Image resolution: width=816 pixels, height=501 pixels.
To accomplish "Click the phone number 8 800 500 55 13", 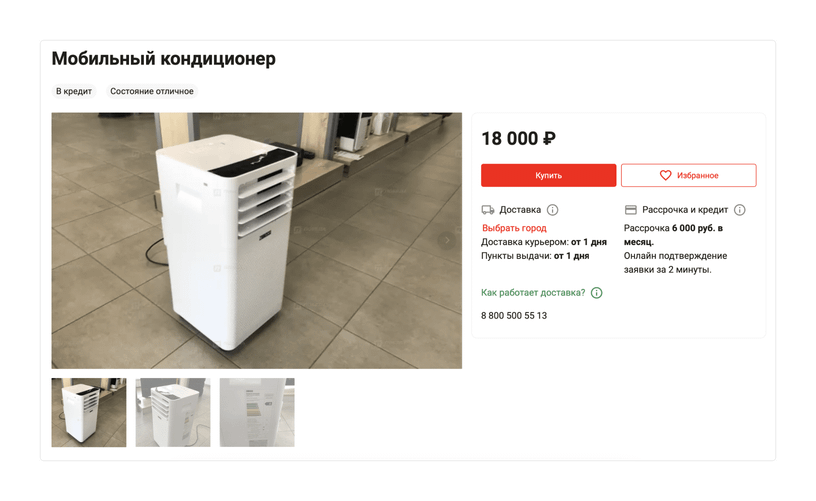I will (x=514, y=315).
